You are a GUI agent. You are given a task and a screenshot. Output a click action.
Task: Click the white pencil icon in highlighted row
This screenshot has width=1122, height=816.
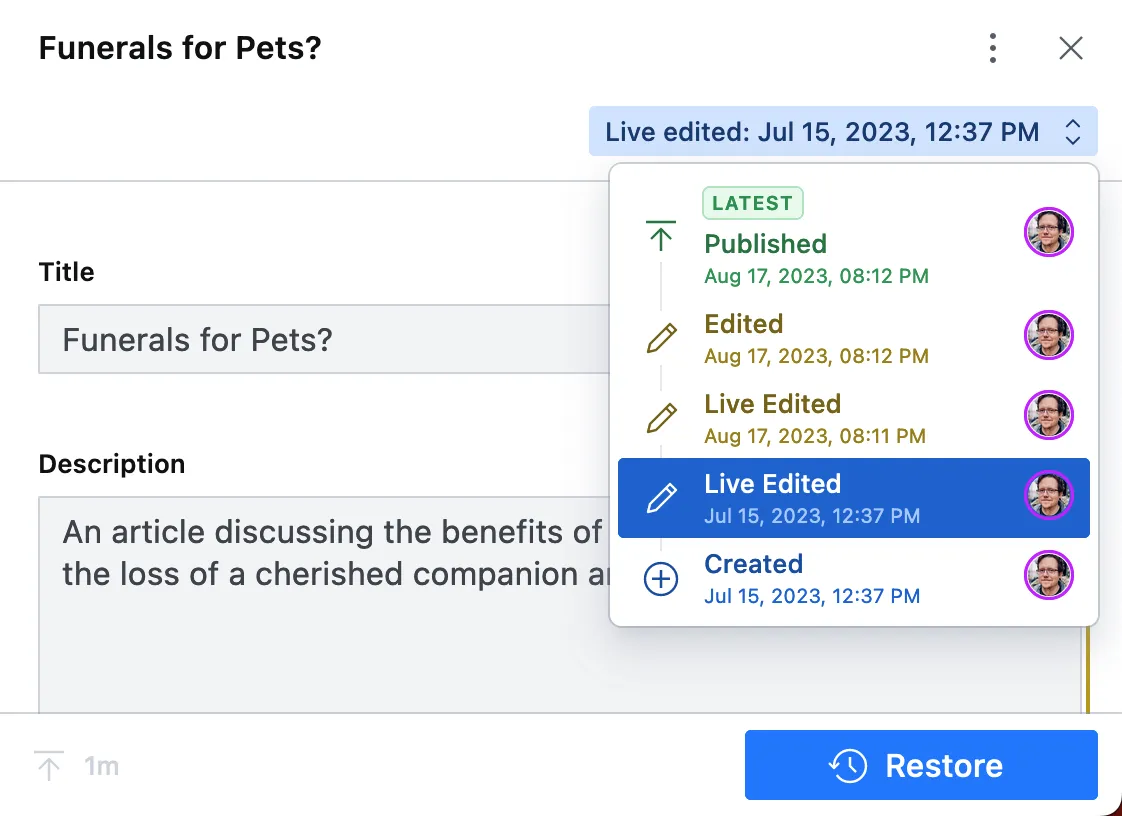[661, 498]
